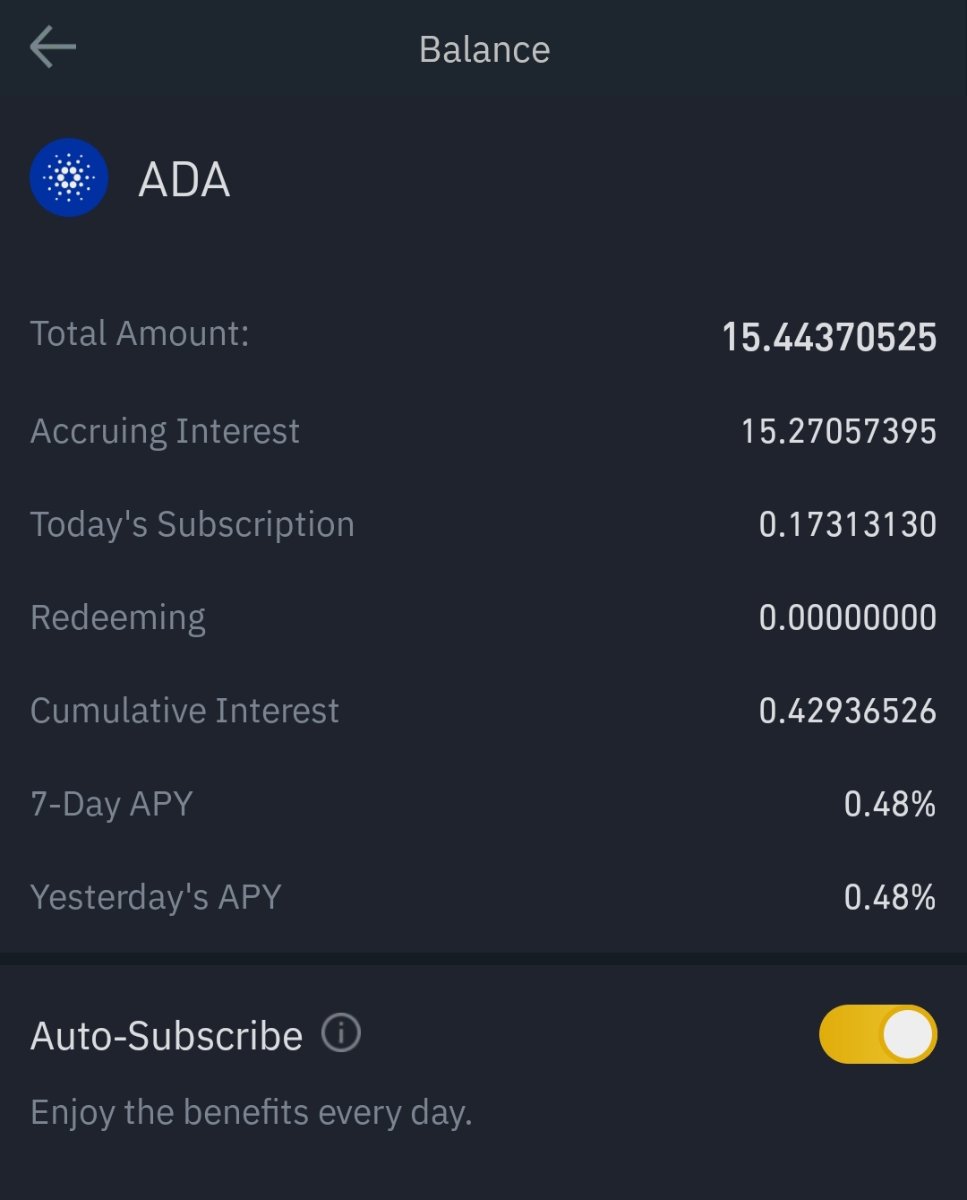Screen dimensions: 967x1200
Task: Tap the Today's Subscription label
Action: pos(192,524)
